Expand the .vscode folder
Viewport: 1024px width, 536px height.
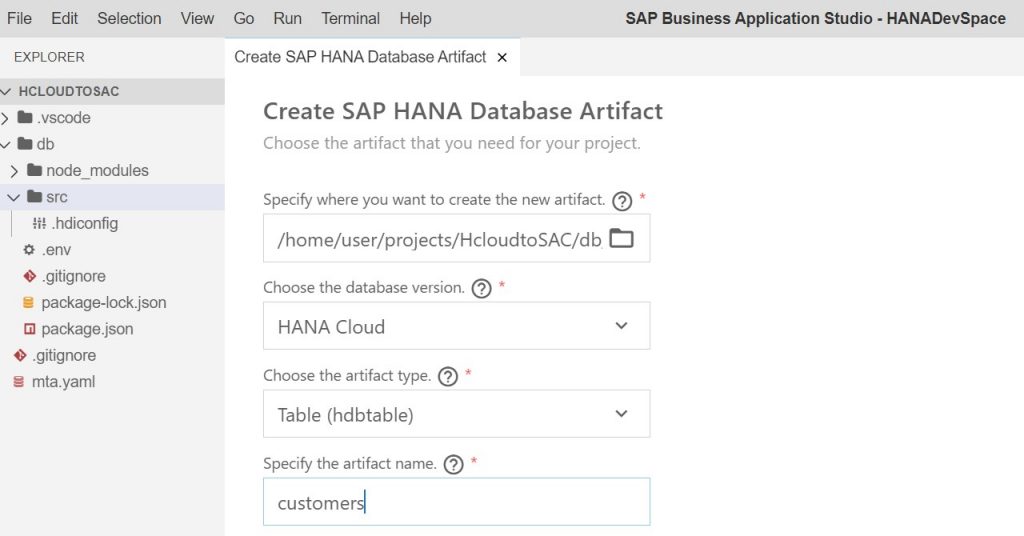5,118
